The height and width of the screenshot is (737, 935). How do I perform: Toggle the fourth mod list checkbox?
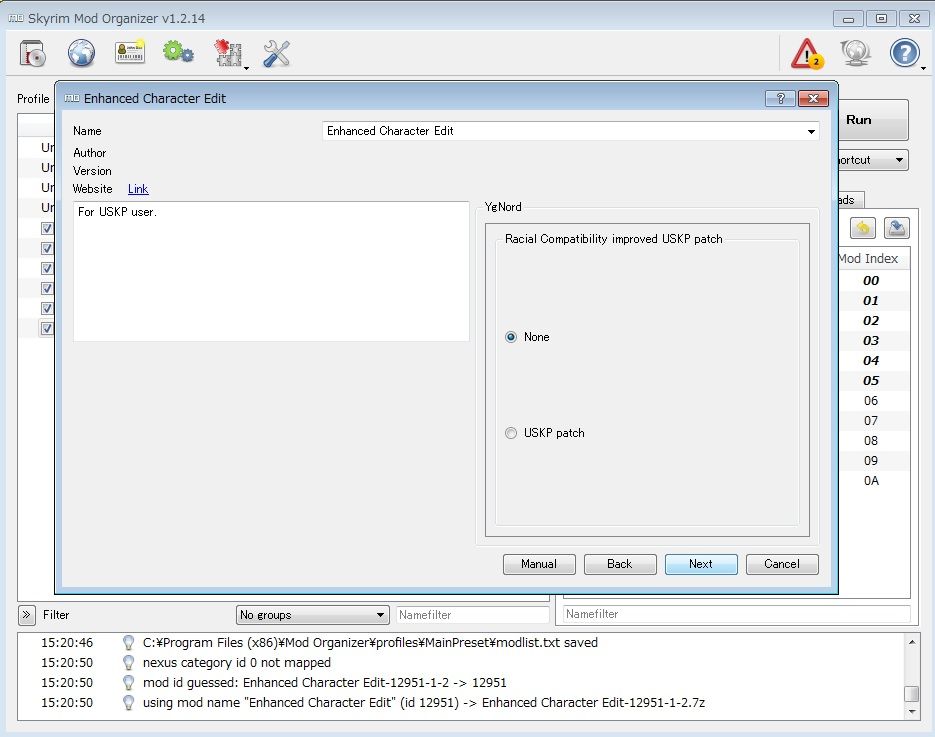(x=47, y=288)
